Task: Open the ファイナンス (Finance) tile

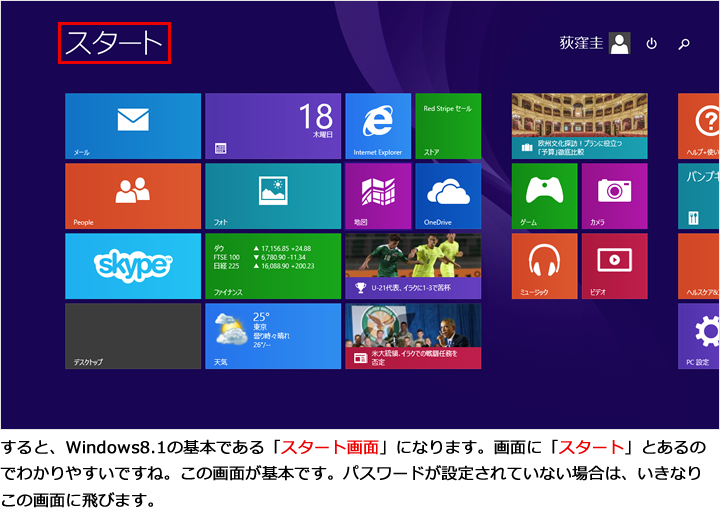Action: [x=273, y=266]
